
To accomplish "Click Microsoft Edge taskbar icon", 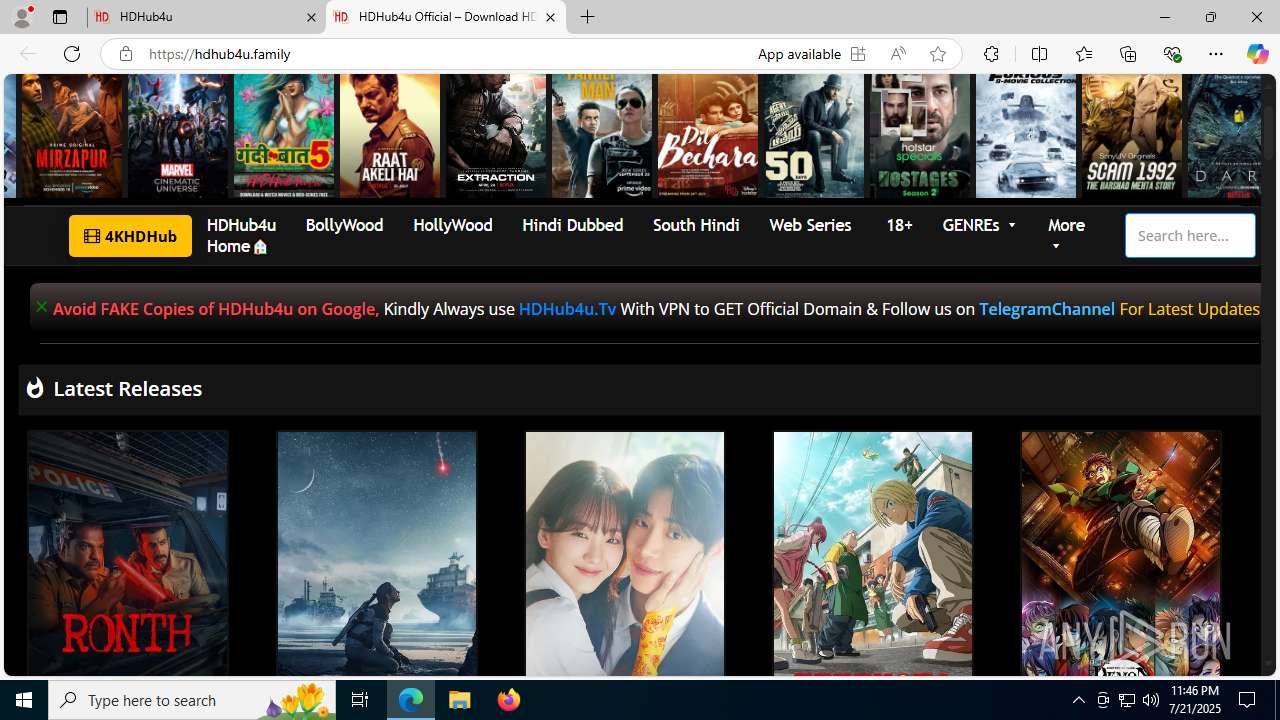I will click(x=411, y=700).
